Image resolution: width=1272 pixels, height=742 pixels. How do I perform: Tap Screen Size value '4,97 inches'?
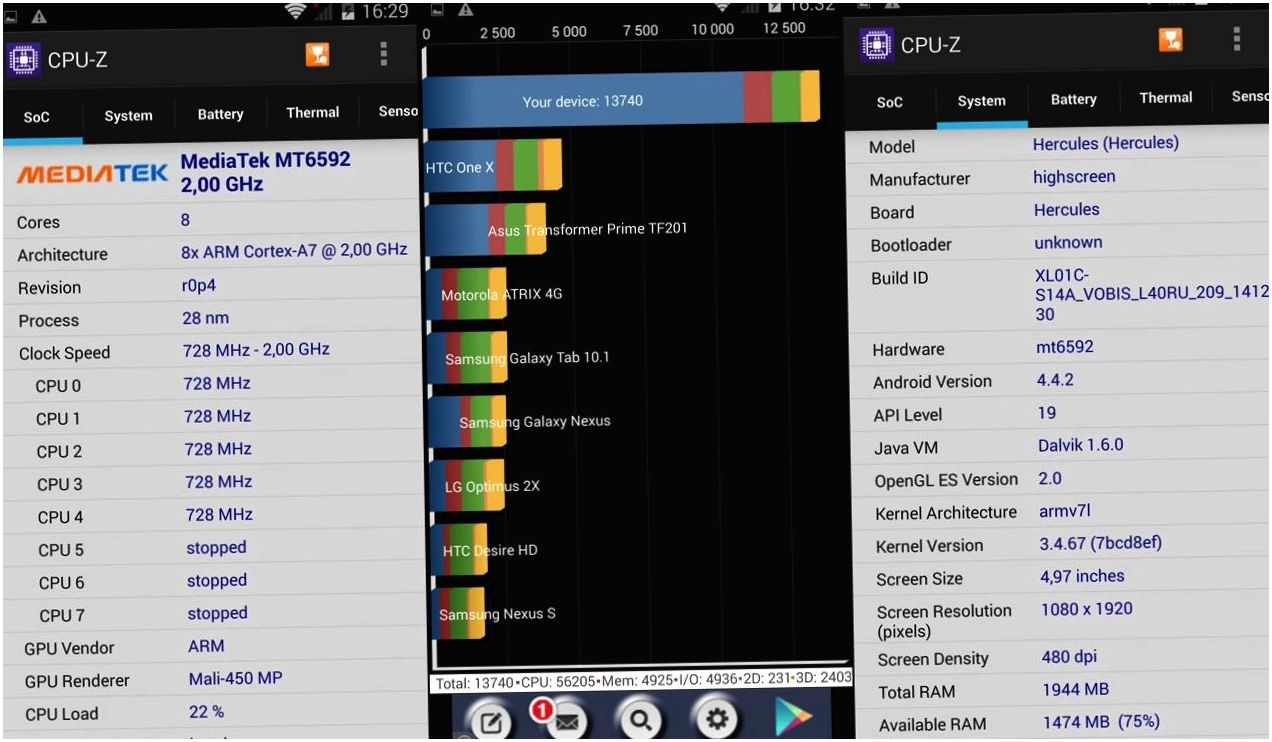(x=1082, y=577)
